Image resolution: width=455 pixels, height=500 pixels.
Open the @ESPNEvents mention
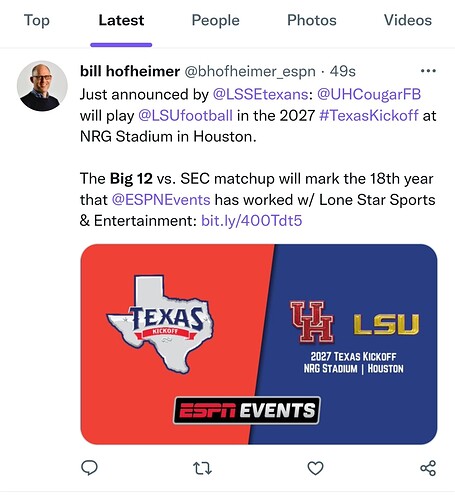pyautogui.click(x=161, y=200)
